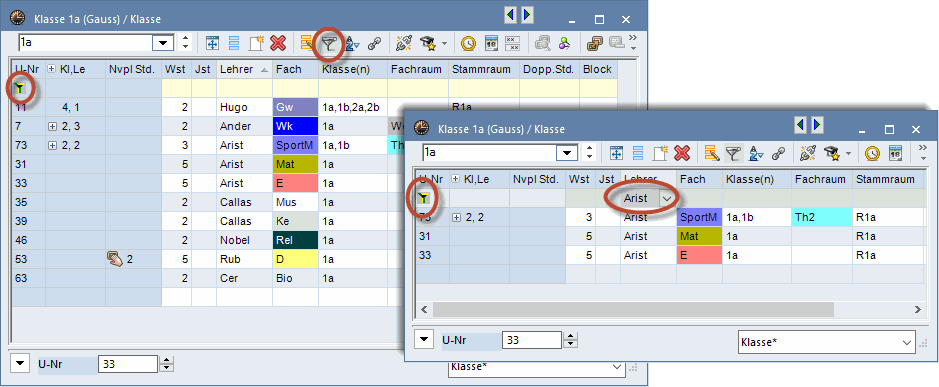Click graduation cap star icon in back window

428,43
